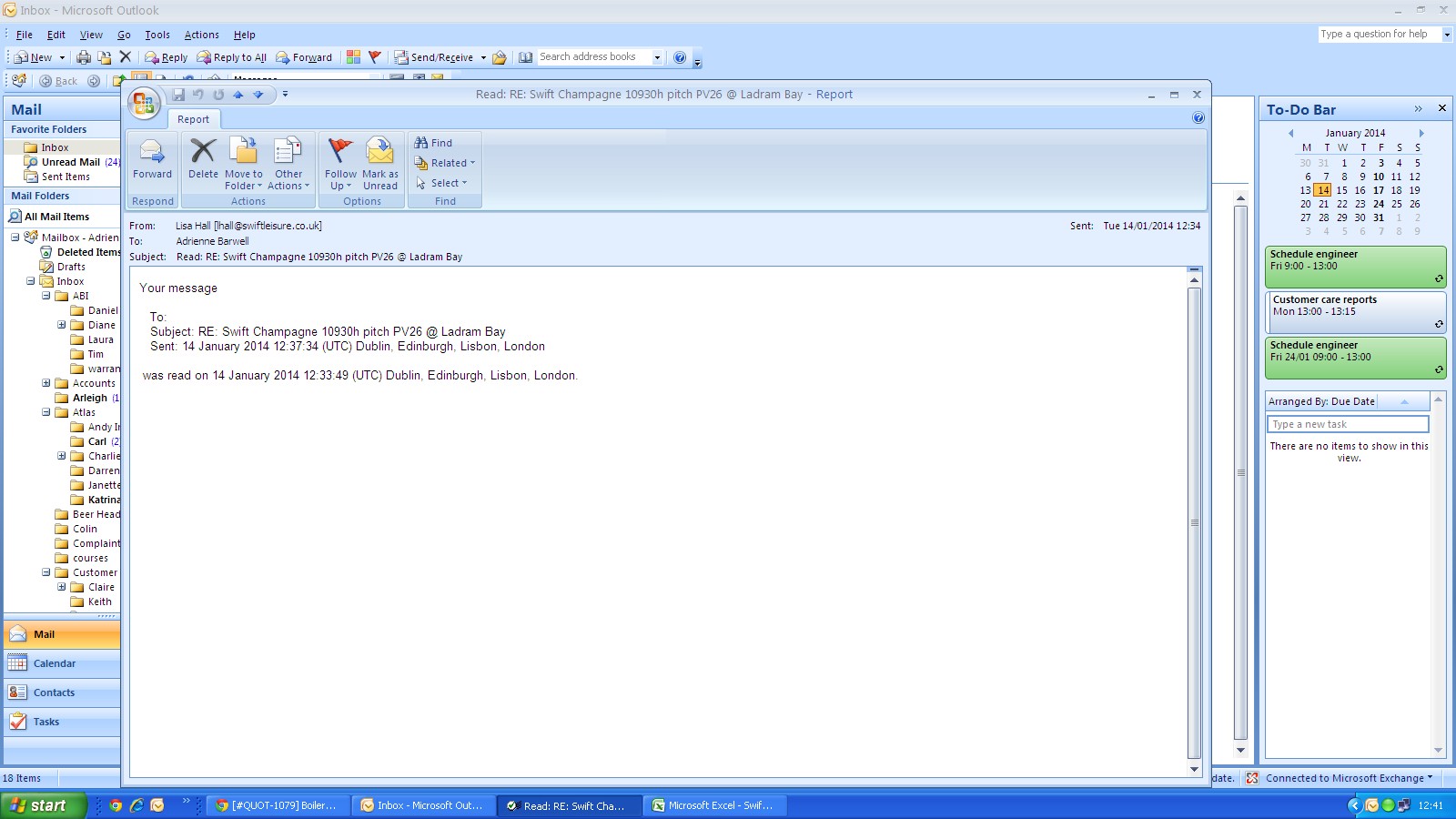Open the File menu
Screen dimensions: 1456x819
(x=25, y=35)
